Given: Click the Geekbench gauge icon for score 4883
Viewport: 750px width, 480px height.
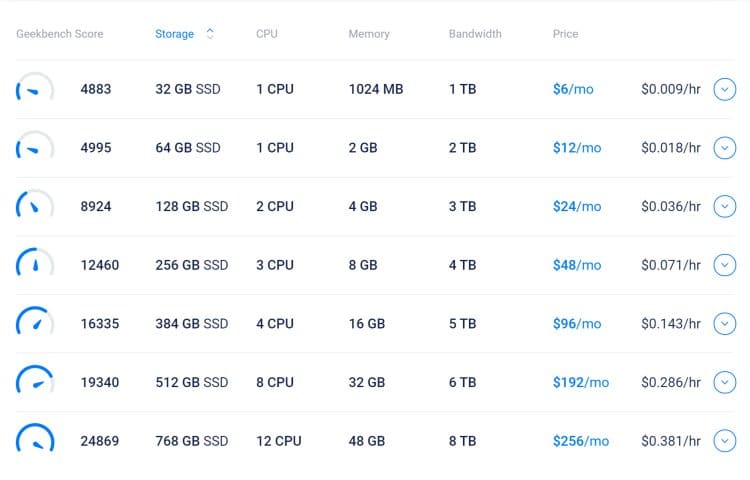Looking at the screenshot, I should pyautogui.click(x=35, y=90).
